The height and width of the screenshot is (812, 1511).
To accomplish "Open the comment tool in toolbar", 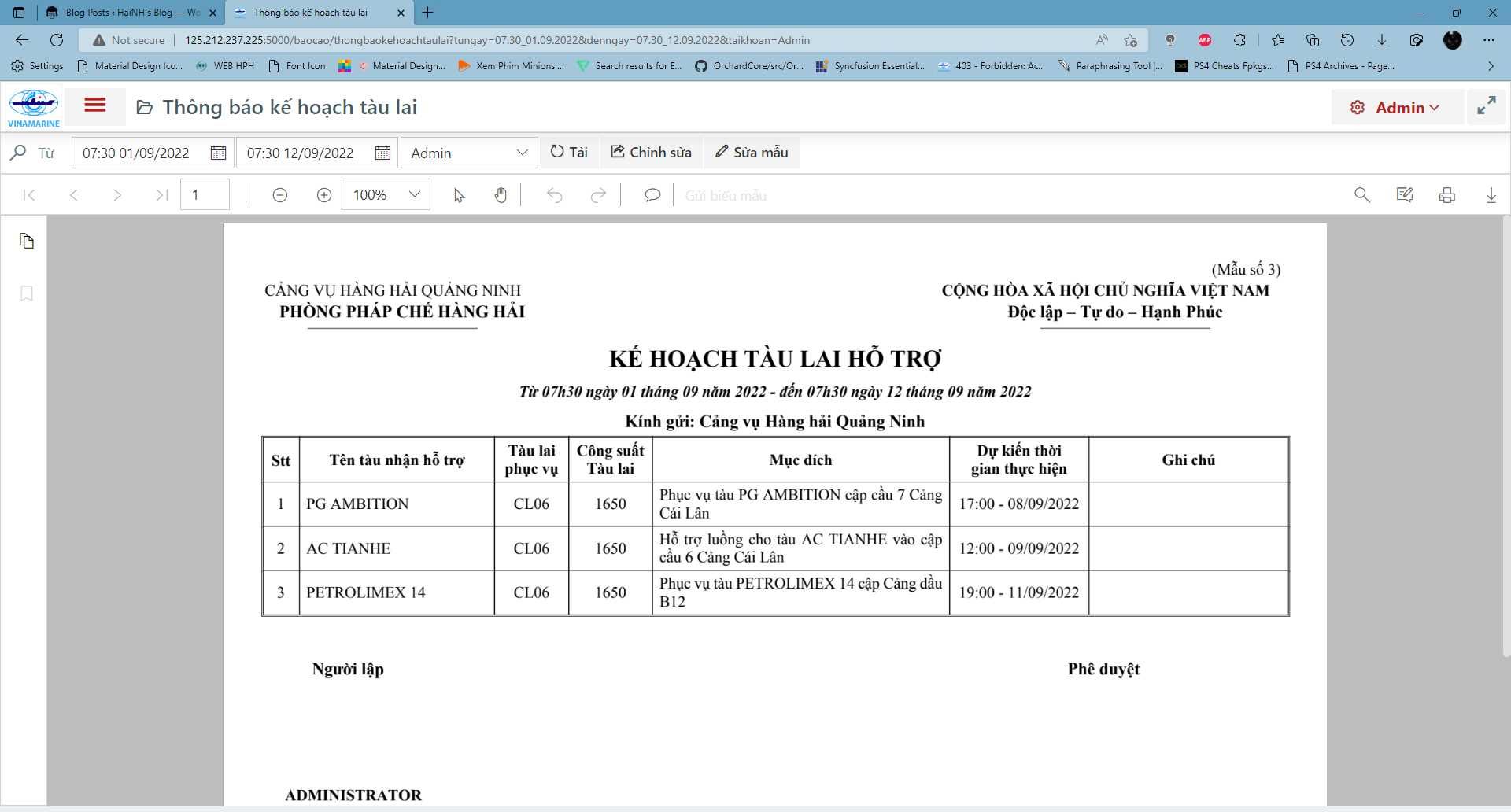I will click(652, 195).
